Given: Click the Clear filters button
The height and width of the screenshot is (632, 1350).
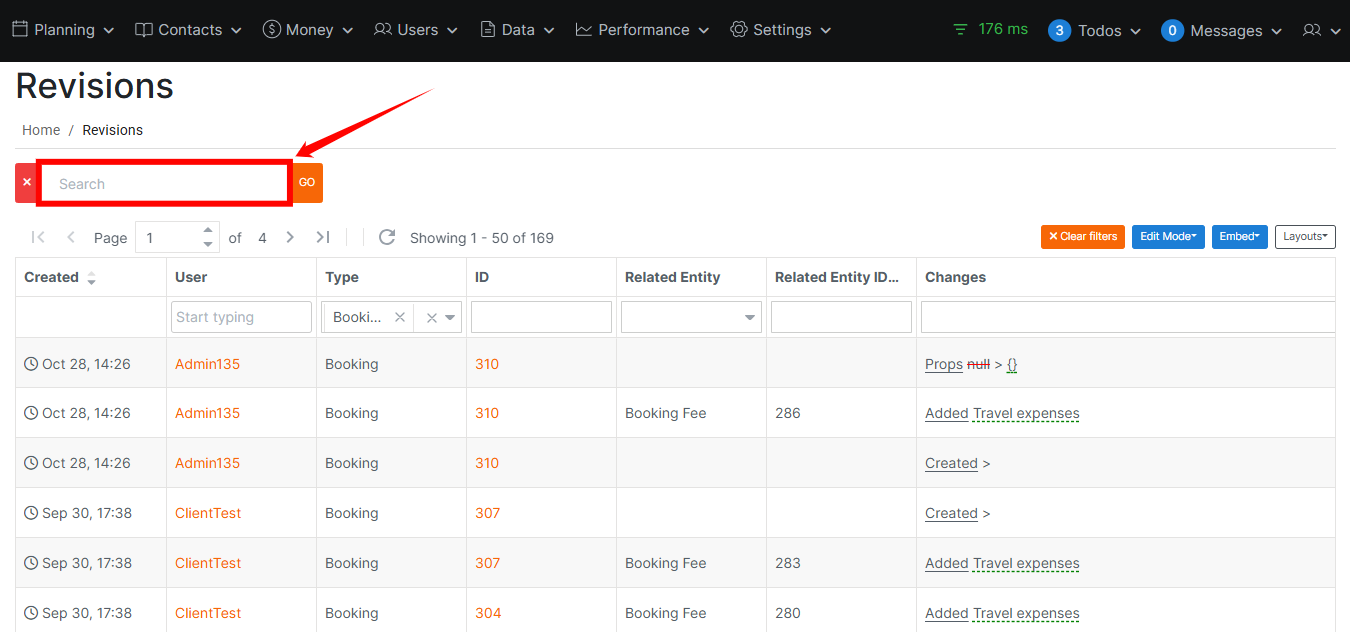Looking at the screenshot, I should pyautogui.click(x=1082, y=237).
